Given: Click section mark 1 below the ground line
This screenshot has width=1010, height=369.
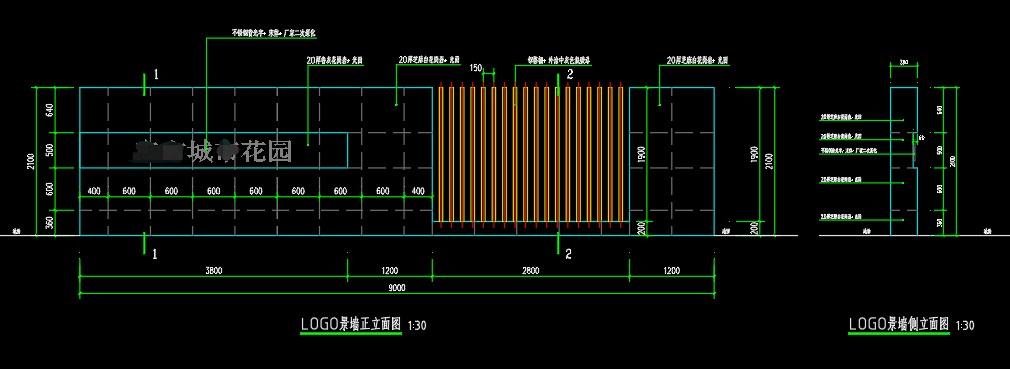Looking at the screenshot, I should (x=155, y=254).
